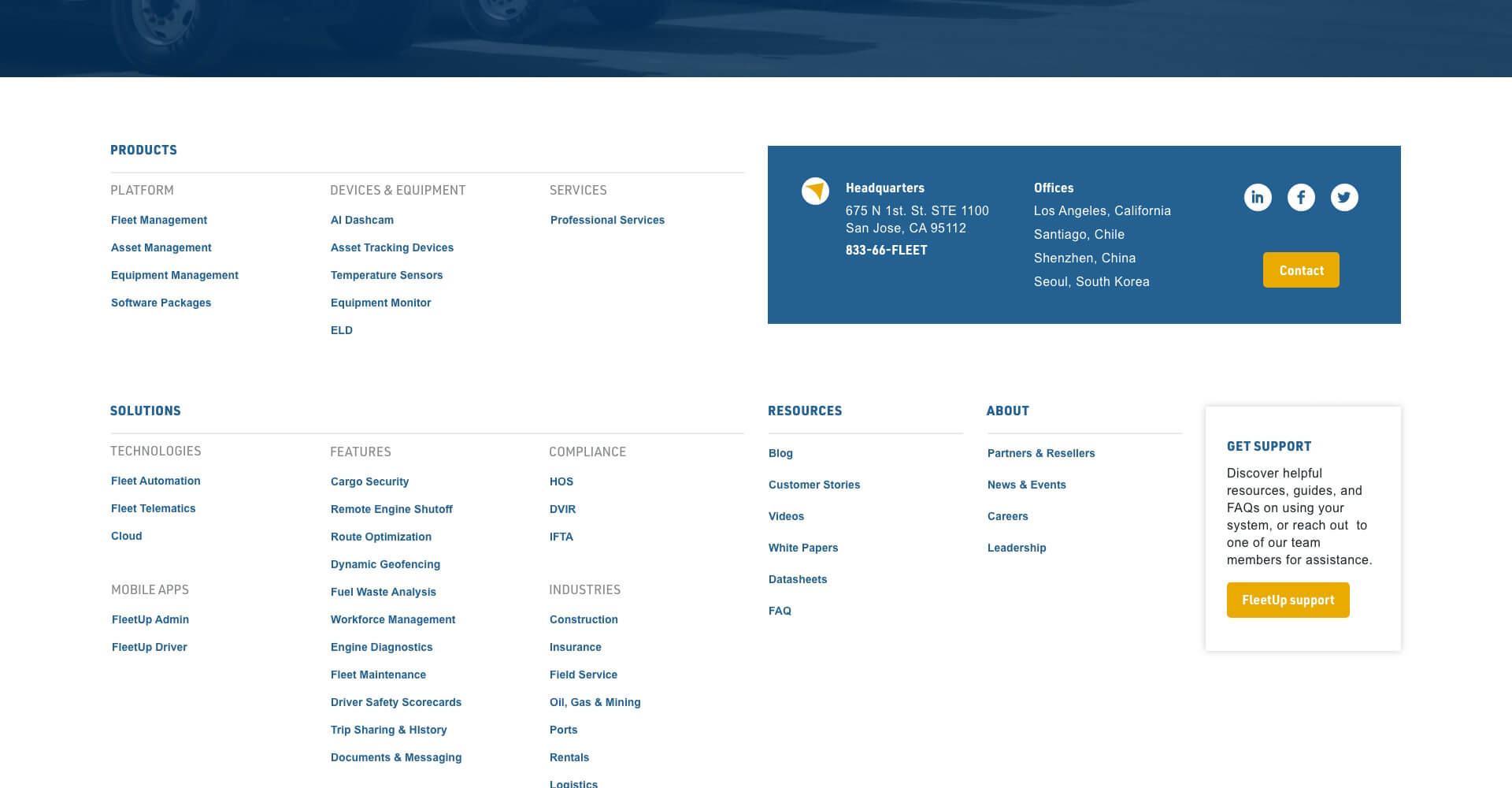
Task: Open Software Packages link
Action: [161, 303]
